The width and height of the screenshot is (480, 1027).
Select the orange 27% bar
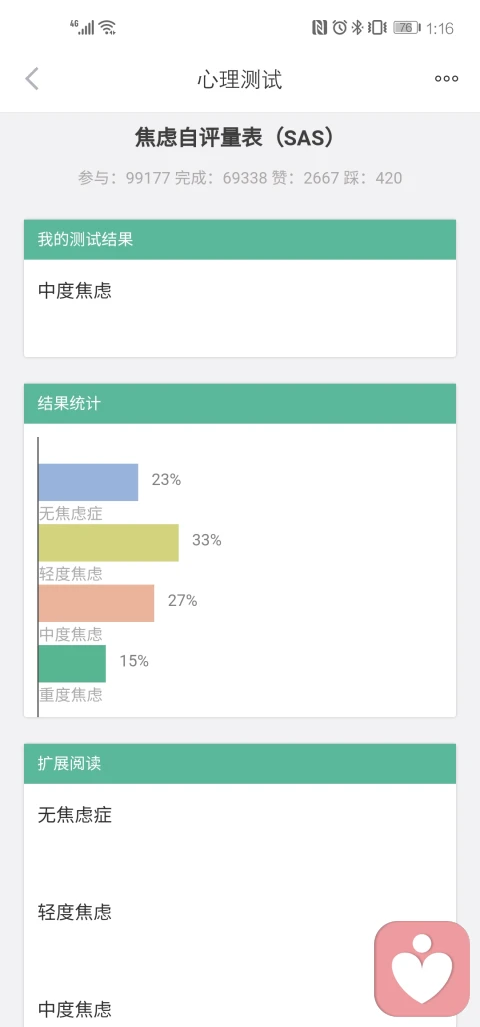[x=96, y=603]
